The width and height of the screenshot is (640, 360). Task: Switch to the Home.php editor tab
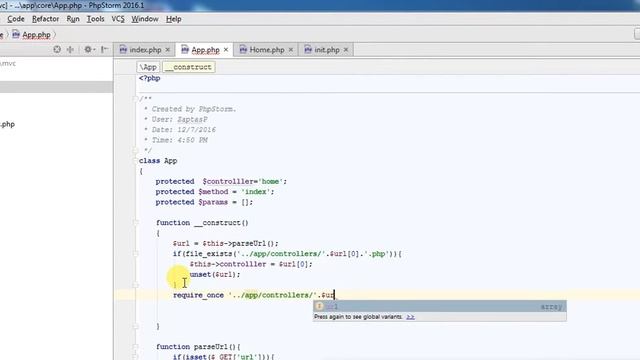coord(267,50)
